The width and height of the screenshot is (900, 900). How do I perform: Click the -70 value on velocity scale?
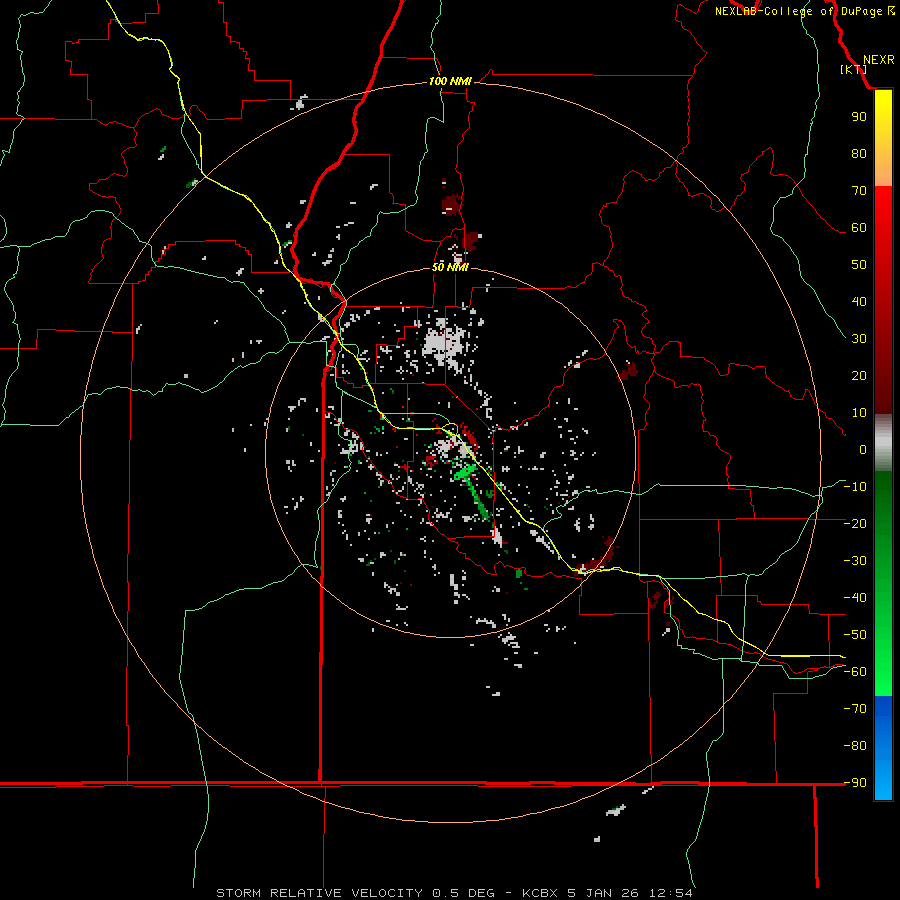click(x=855, y=708)
